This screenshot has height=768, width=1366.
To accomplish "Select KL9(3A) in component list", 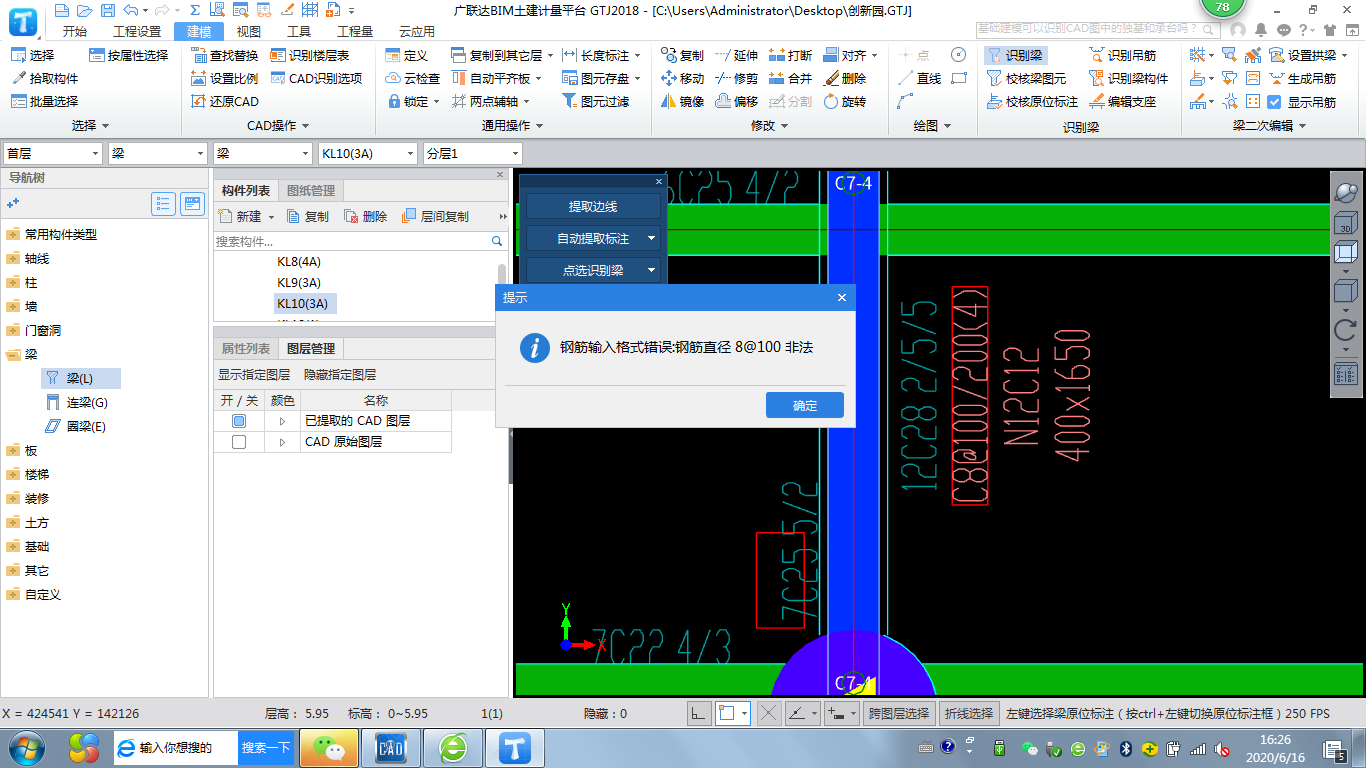I will [299, 282].
